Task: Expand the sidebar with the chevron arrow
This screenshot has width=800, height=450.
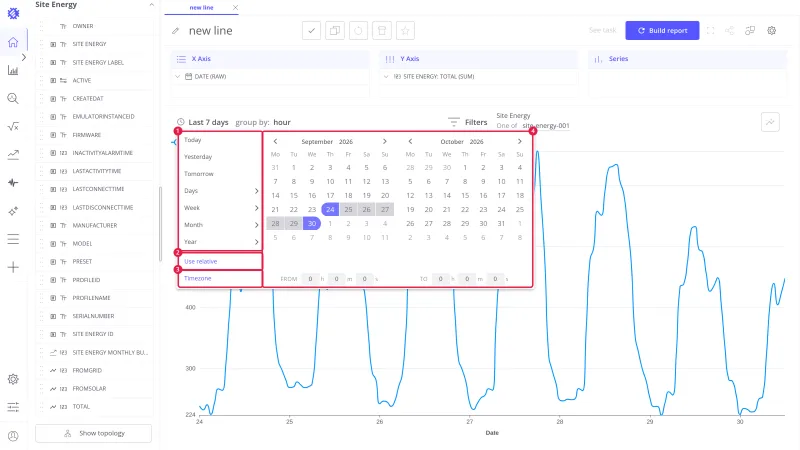Action: 23,57
